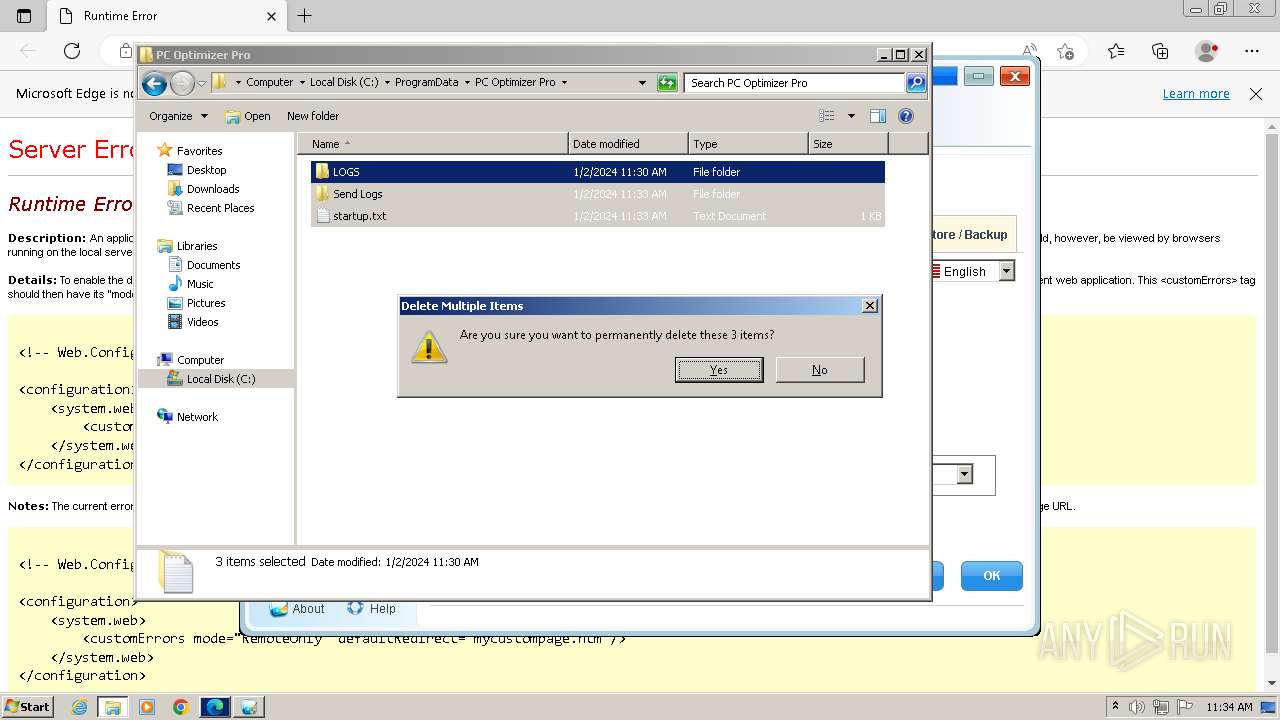This screenshot has width=1280, height=720.
Task: Dismiss the Edge notification bar
Action: pos(1256,94)
